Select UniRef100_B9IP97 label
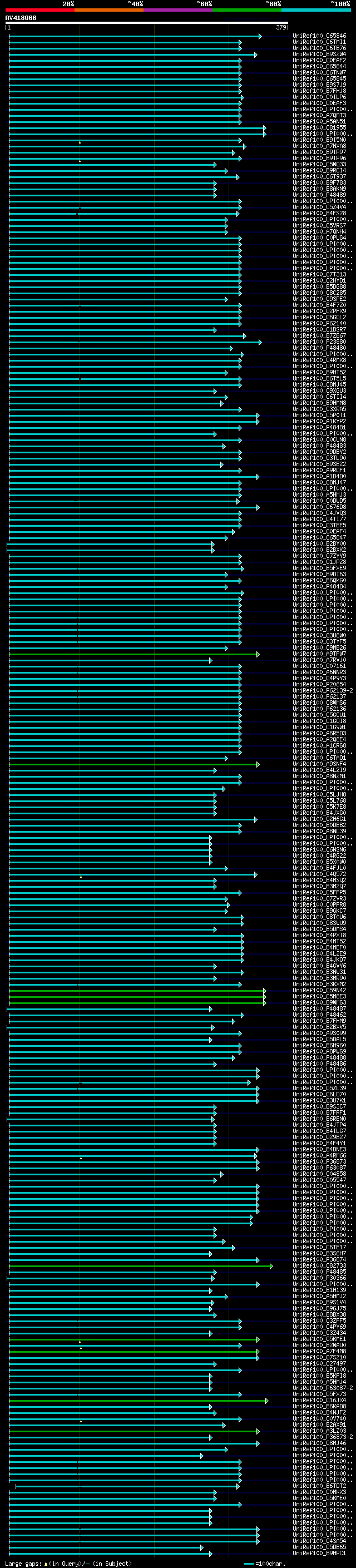 [x=319, y=152]
